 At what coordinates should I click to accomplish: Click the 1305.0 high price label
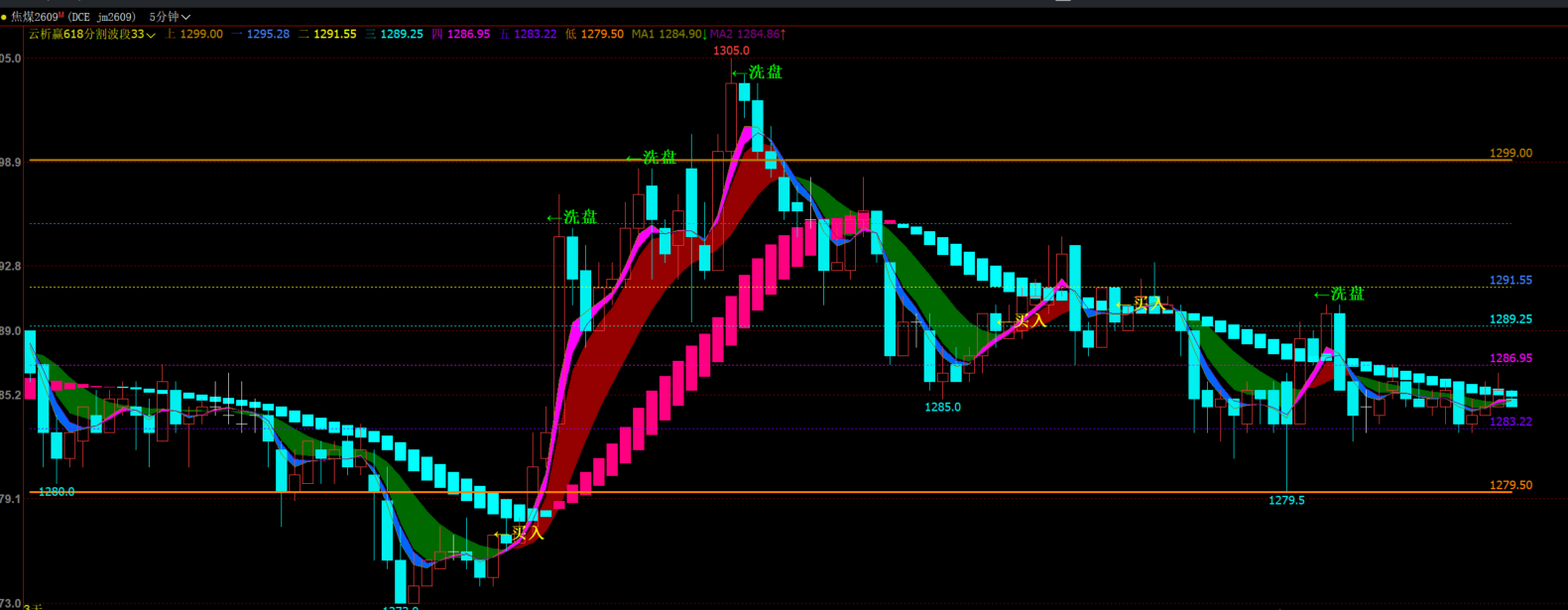click(x=731, y=51)
